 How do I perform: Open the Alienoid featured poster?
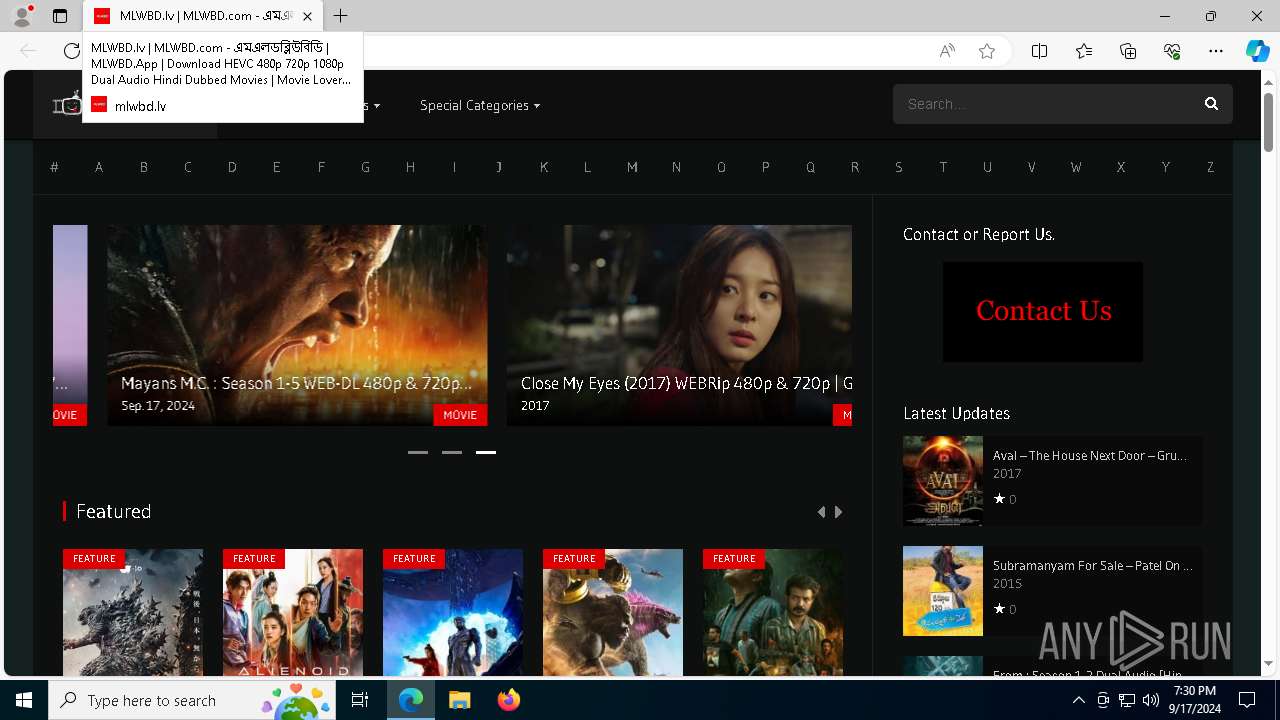tap(293, 613)
